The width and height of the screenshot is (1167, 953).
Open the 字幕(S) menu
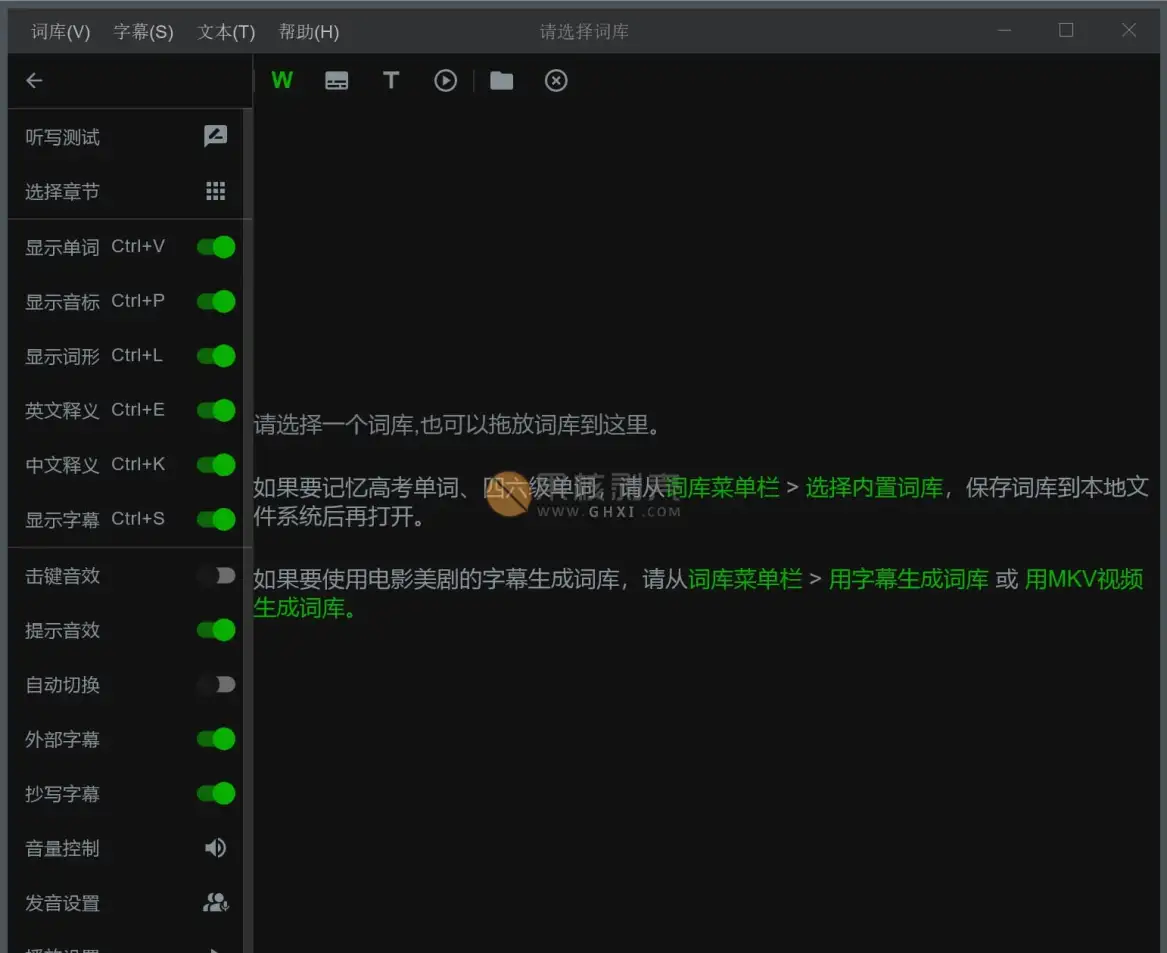[x=143, y=32]
